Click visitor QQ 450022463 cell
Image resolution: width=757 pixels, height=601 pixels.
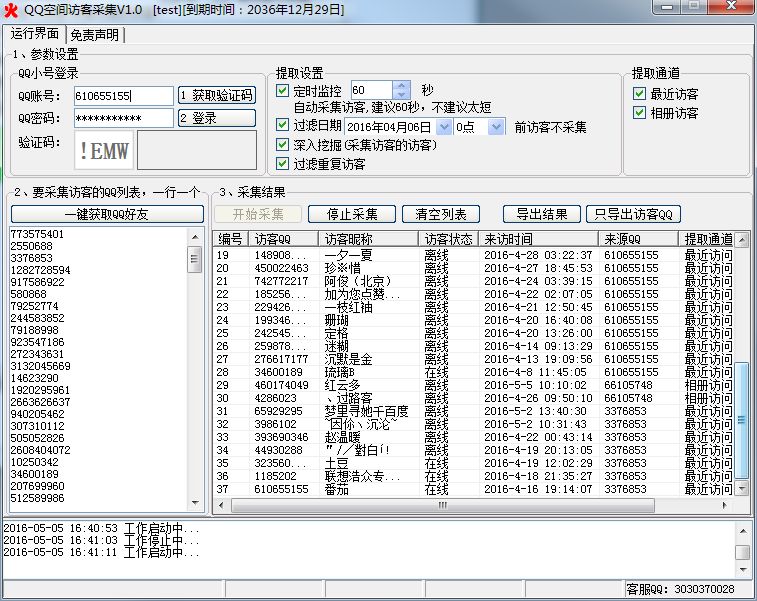pos(281,268)
